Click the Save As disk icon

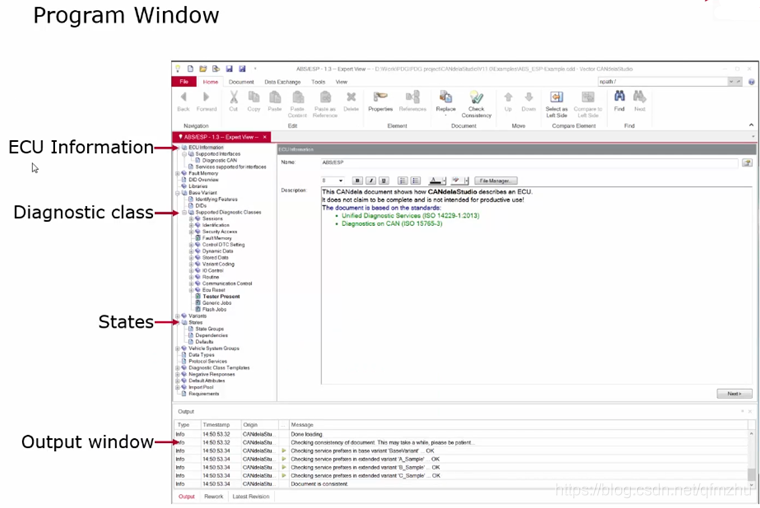(242, 69)
